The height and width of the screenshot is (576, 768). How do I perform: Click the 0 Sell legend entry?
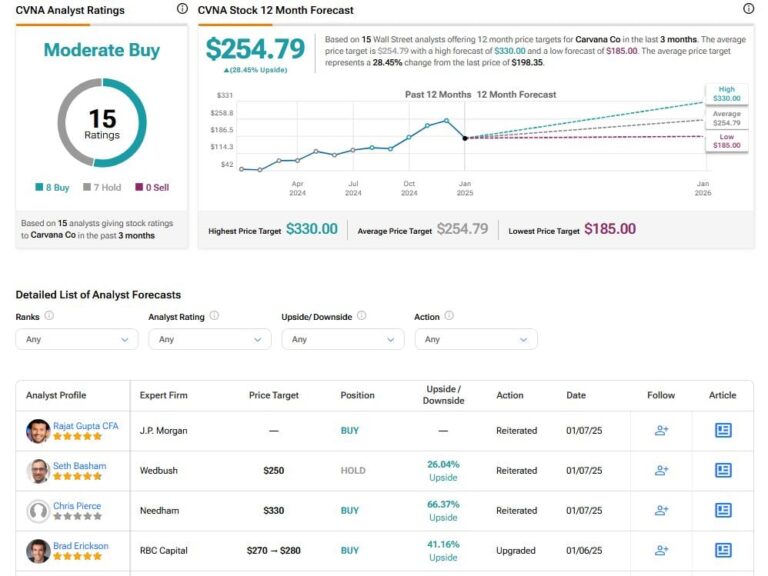pyautogui.click(x=152, y=188)
